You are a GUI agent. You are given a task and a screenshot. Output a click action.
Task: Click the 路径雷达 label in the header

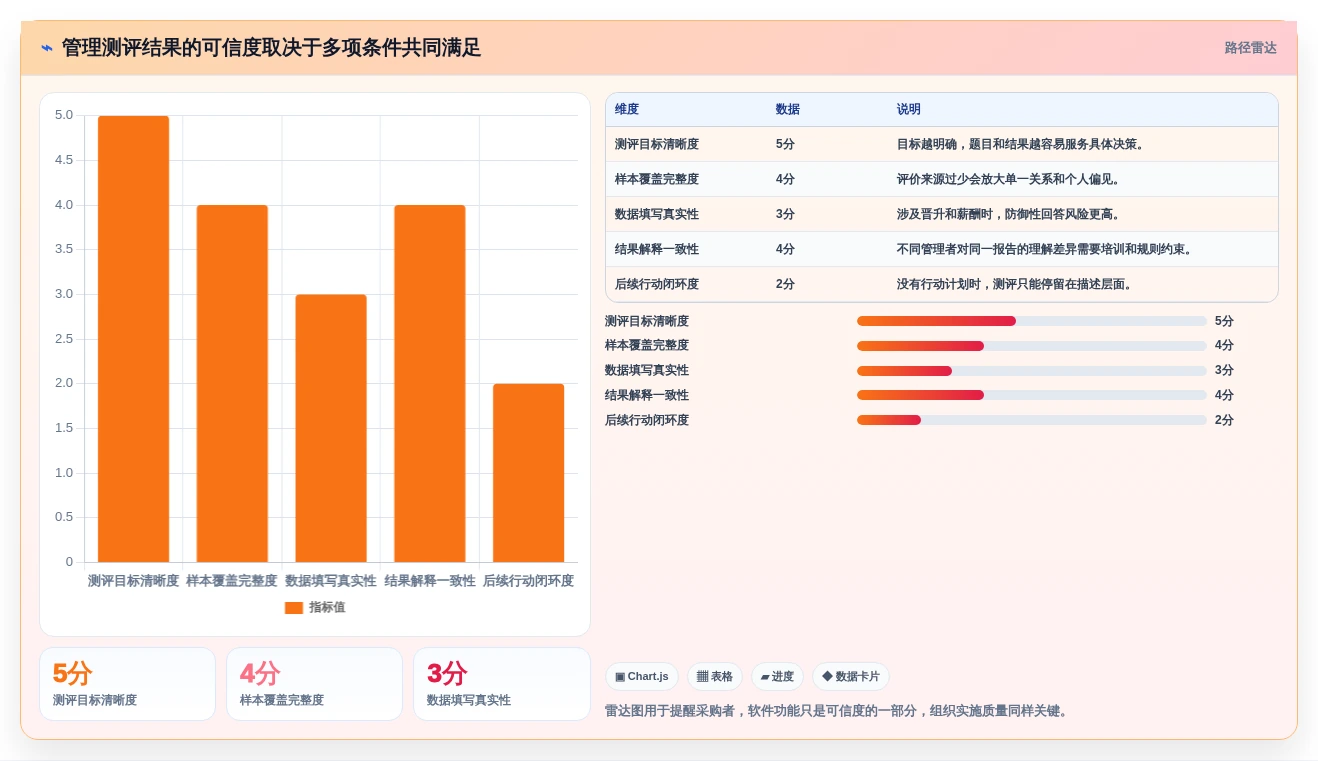[x=1250, y=47]
